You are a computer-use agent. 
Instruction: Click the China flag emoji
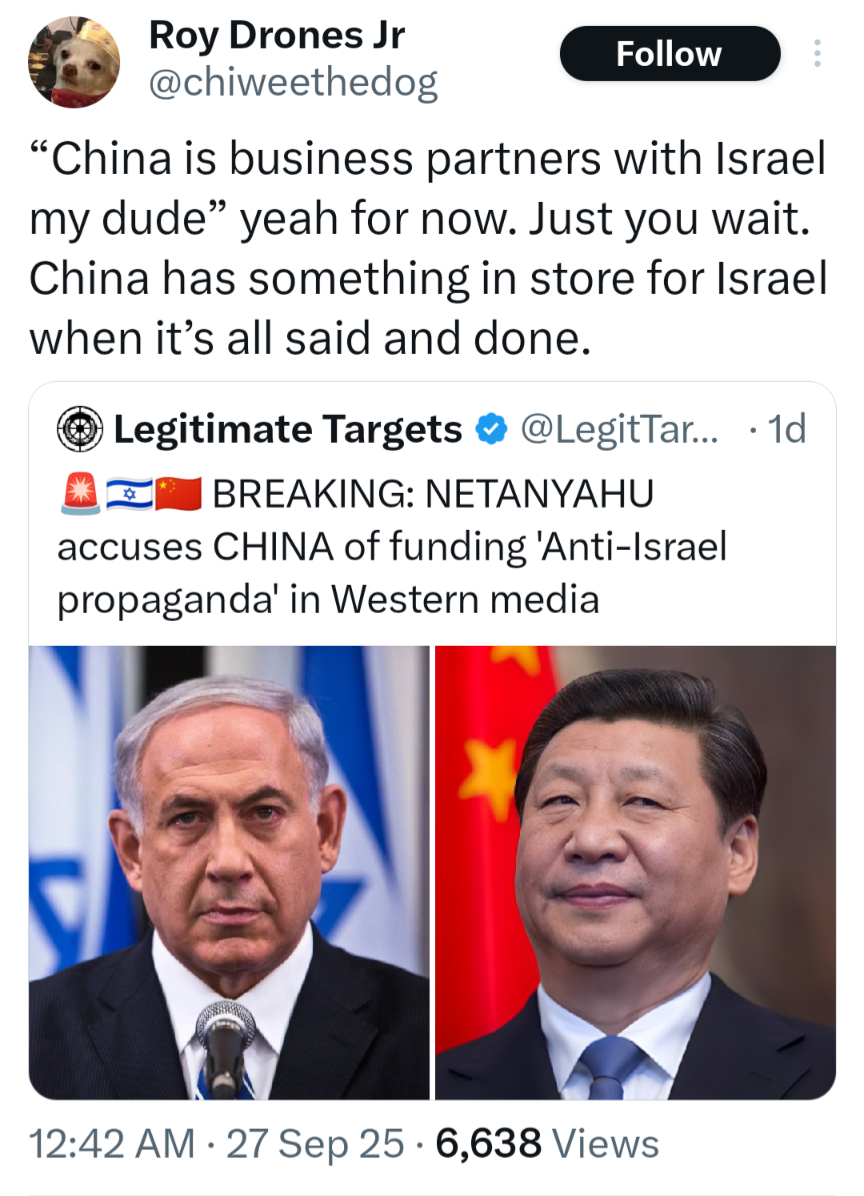[178, 494]
